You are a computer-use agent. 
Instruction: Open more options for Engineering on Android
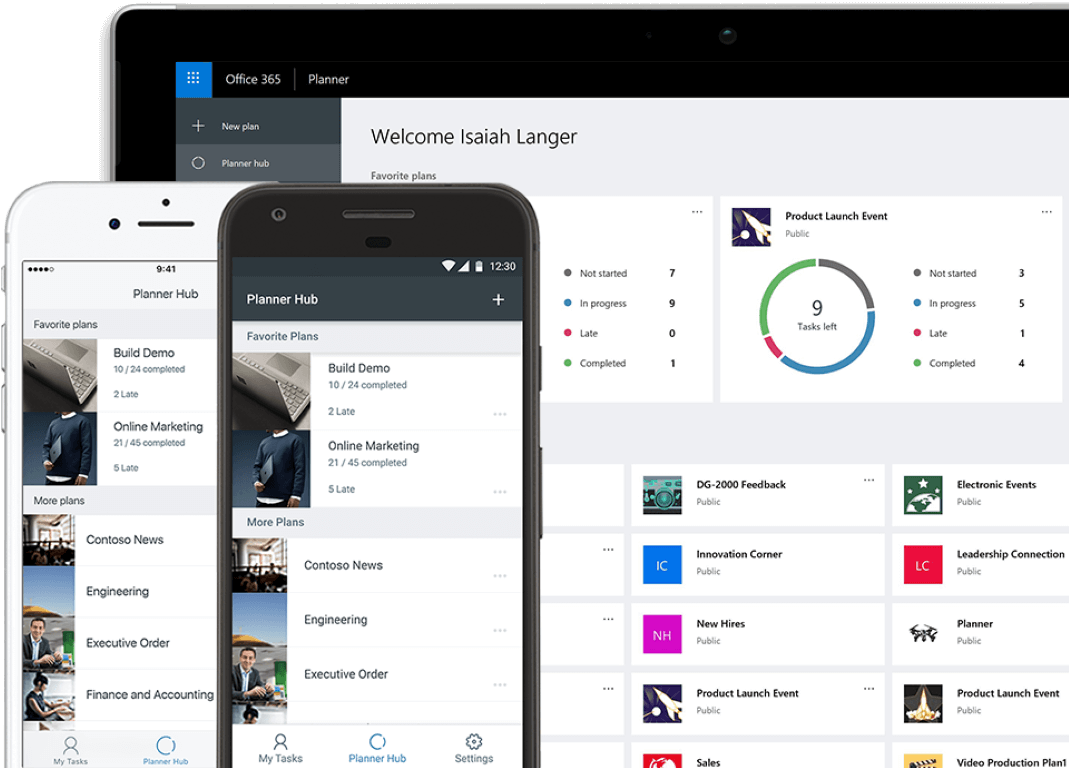500,631
